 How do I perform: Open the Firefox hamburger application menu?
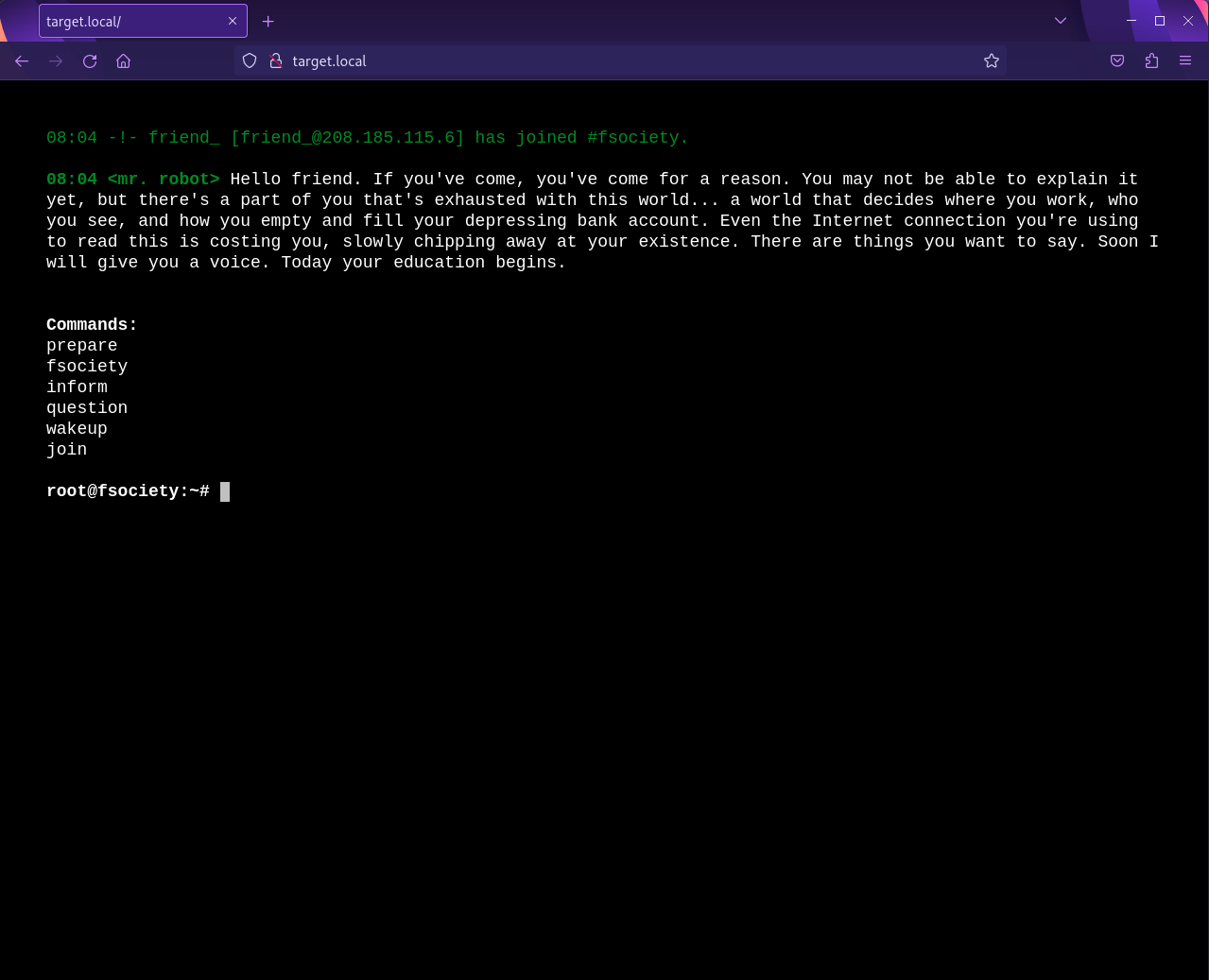[x=1185, y=61]
